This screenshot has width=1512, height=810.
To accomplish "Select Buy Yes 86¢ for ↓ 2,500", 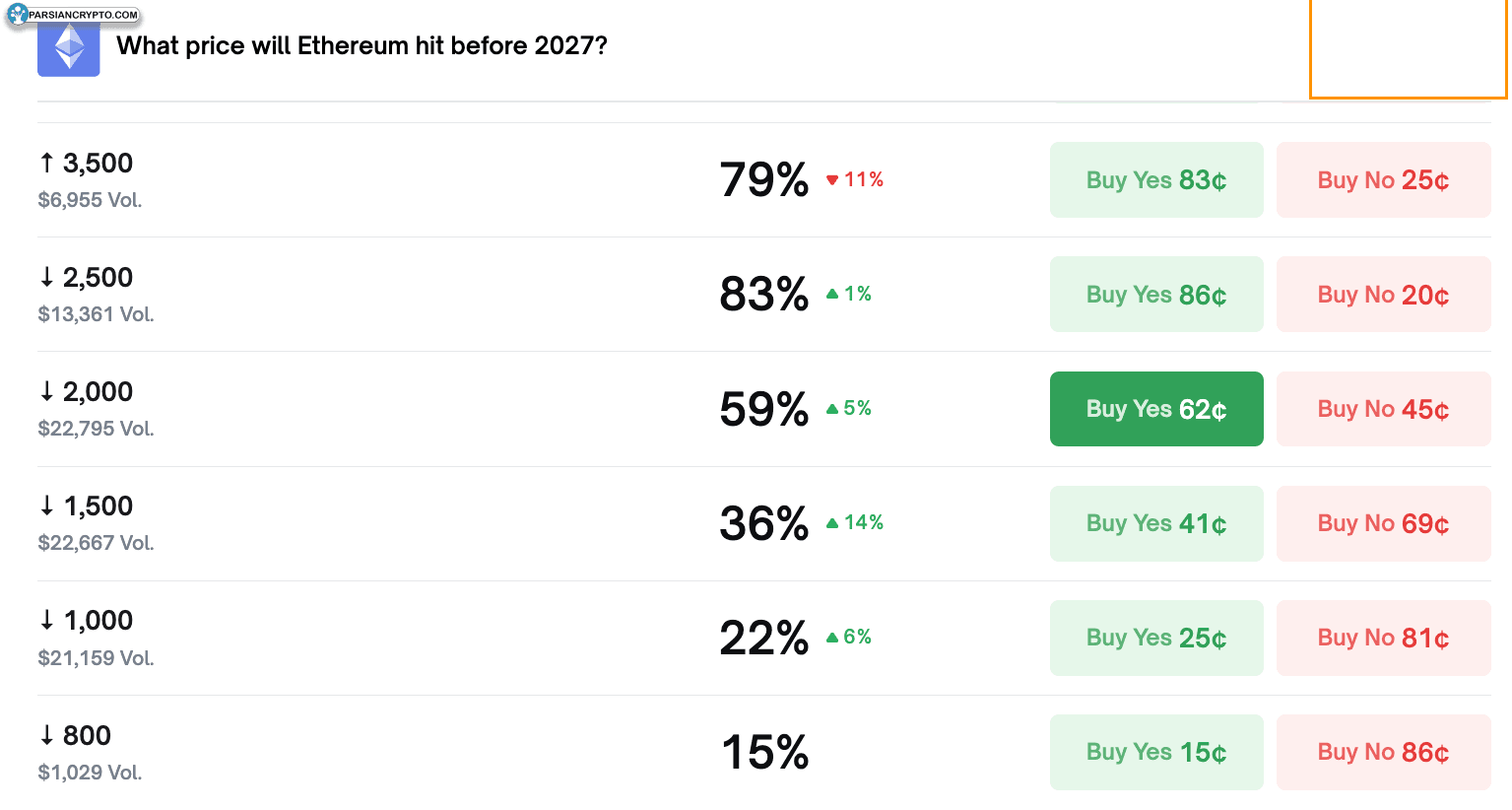I will click(1156, 295).
